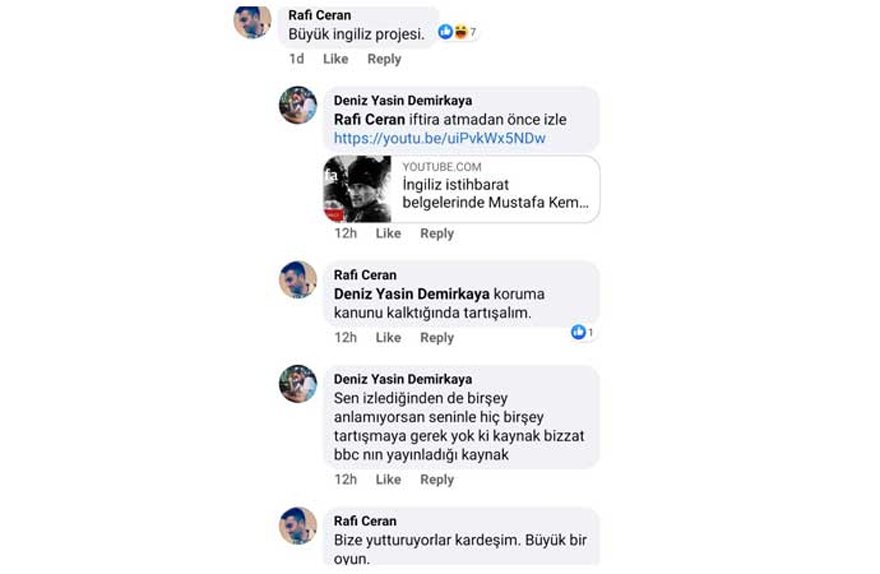Reply to the 'Büyük ingiliz projesi' comment
The image size is (880, 574).
pyautogui.click(x=384, y=59)
